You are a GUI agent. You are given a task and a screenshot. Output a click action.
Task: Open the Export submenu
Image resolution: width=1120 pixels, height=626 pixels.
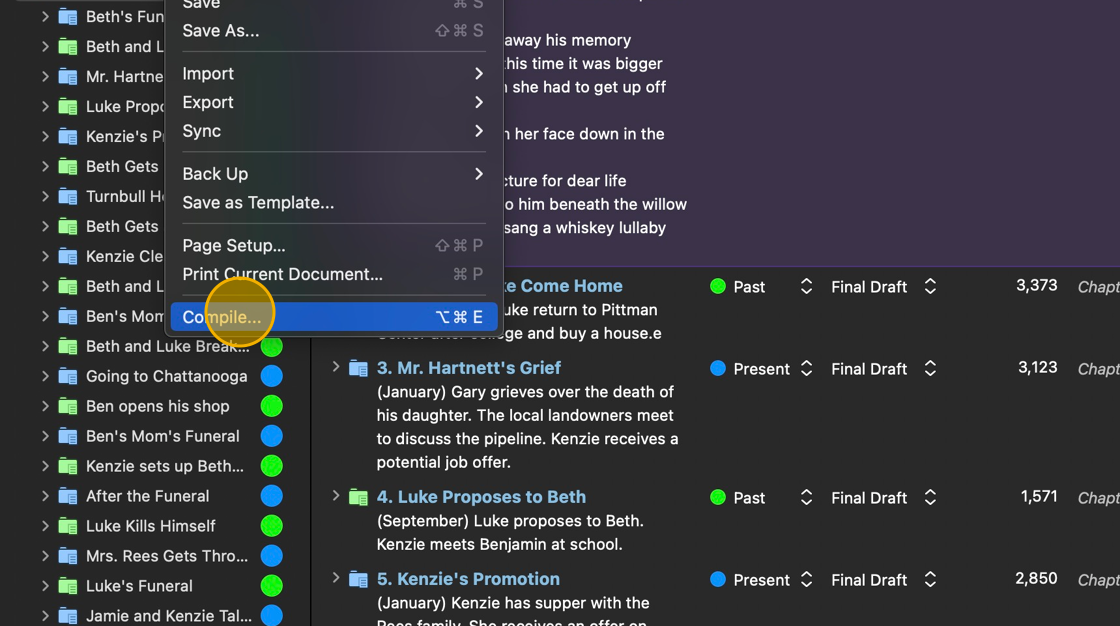click(208, 102)
